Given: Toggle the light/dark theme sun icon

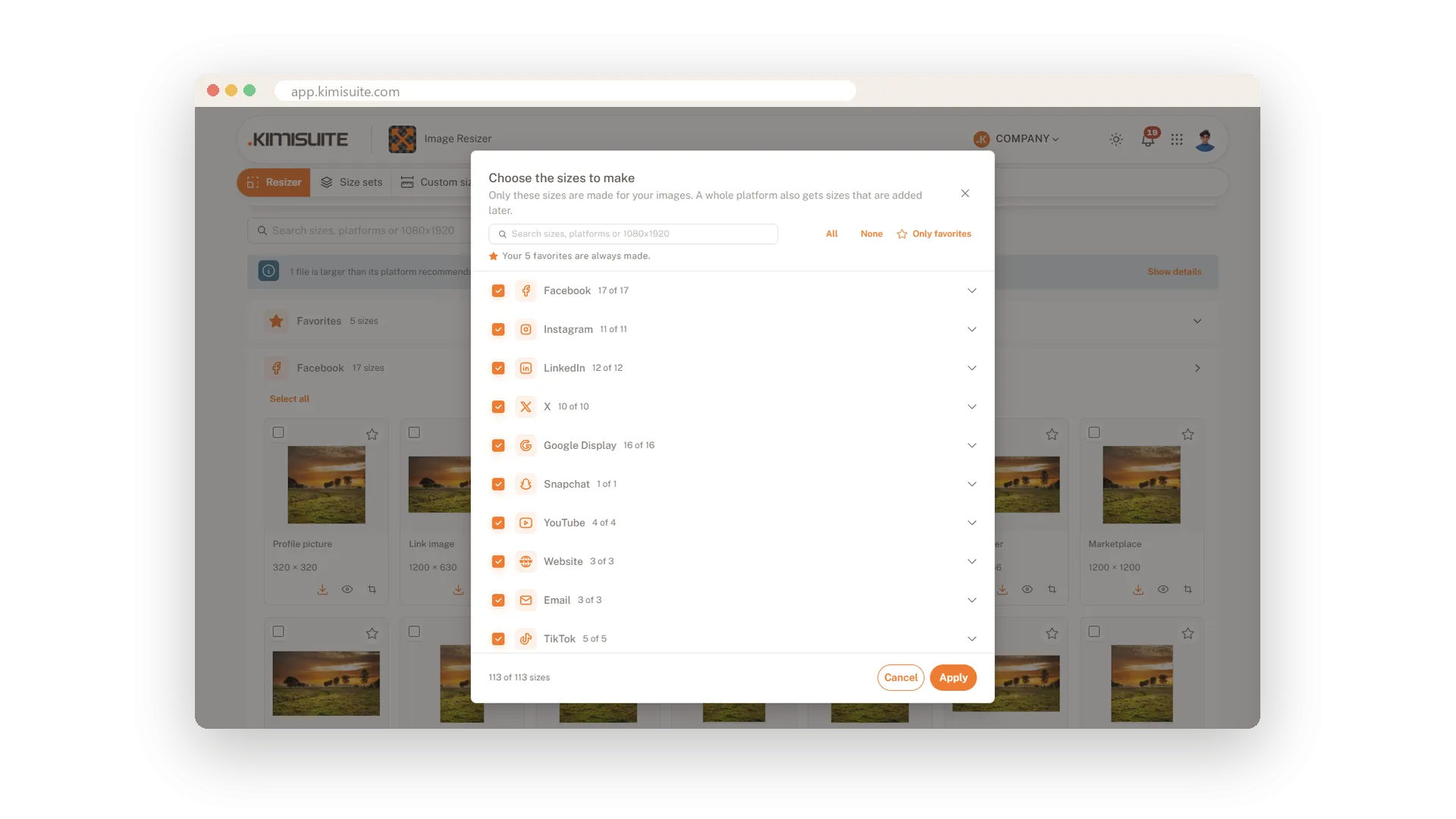Looking at the screenshot, I should tap(1116, 140).
